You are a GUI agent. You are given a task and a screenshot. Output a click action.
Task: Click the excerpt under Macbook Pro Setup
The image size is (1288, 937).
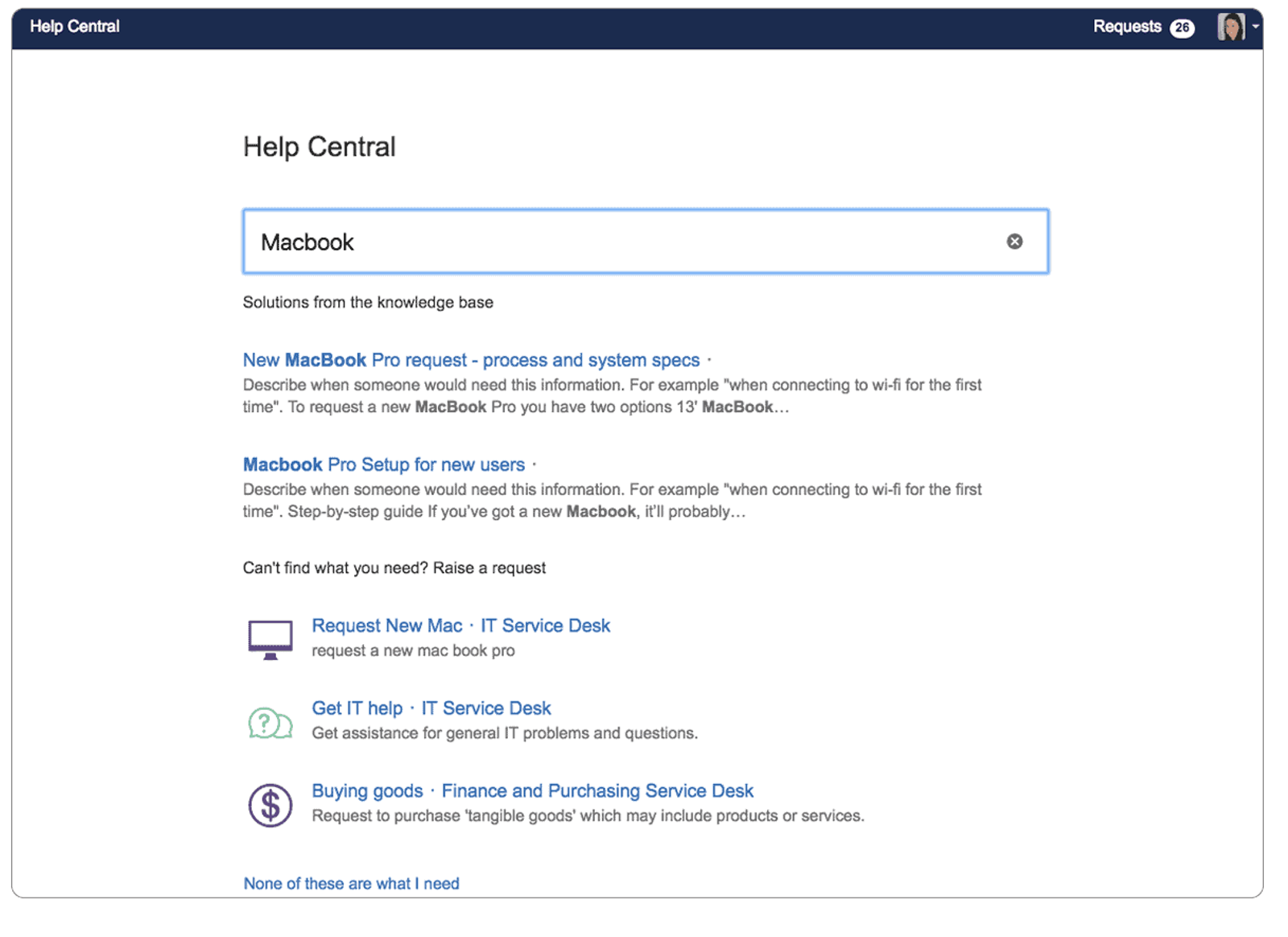(613, 501)
